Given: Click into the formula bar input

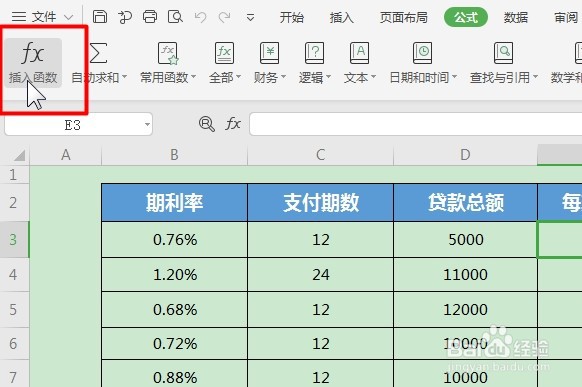Looking at the screenshot, I should (x=416, y=124).
